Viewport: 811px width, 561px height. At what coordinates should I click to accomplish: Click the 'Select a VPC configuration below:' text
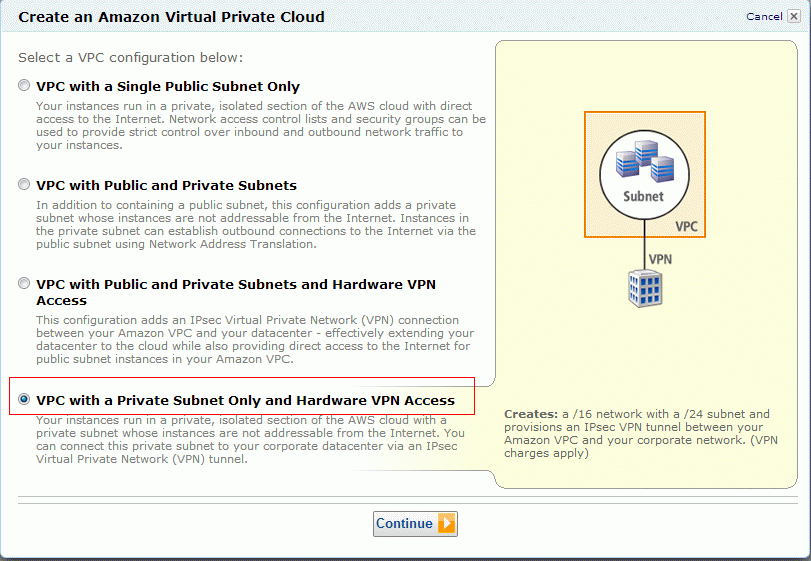click(x=130, y=57)
